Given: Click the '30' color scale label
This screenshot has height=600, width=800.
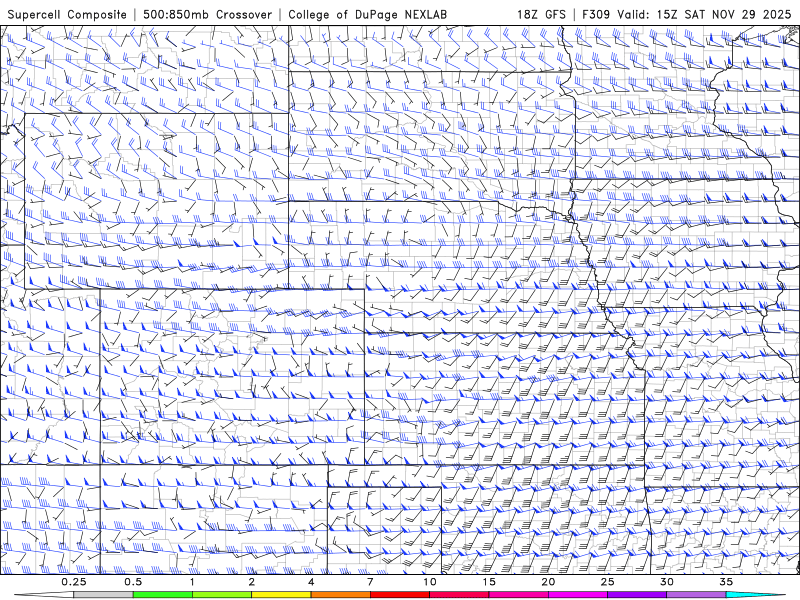Looking at the screenshot, I should click(666, 582).
